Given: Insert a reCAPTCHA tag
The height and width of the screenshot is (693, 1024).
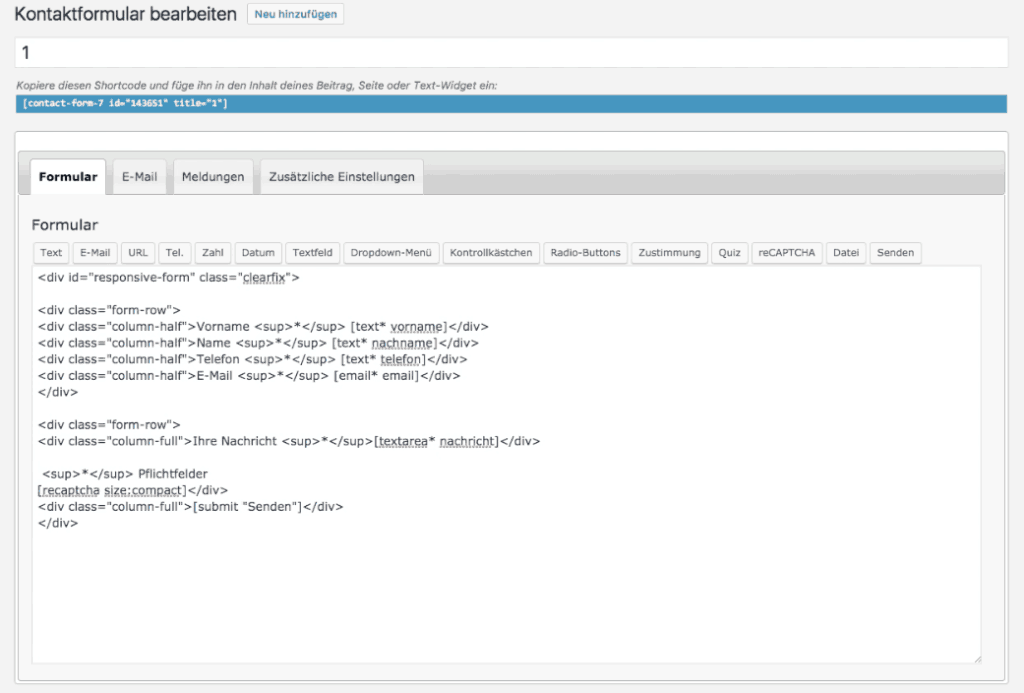Looking at the screenshot, I should [x=787, y=253].
